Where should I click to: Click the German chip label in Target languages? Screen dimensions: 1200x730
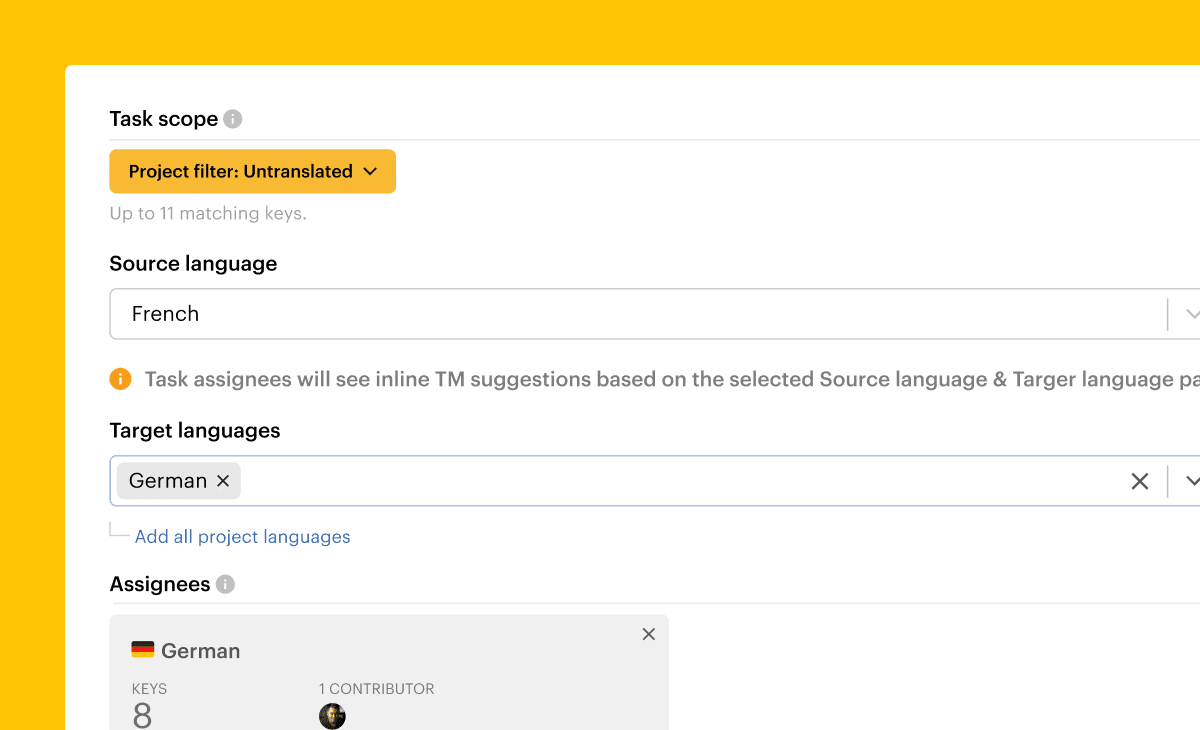tap(168, 481)
